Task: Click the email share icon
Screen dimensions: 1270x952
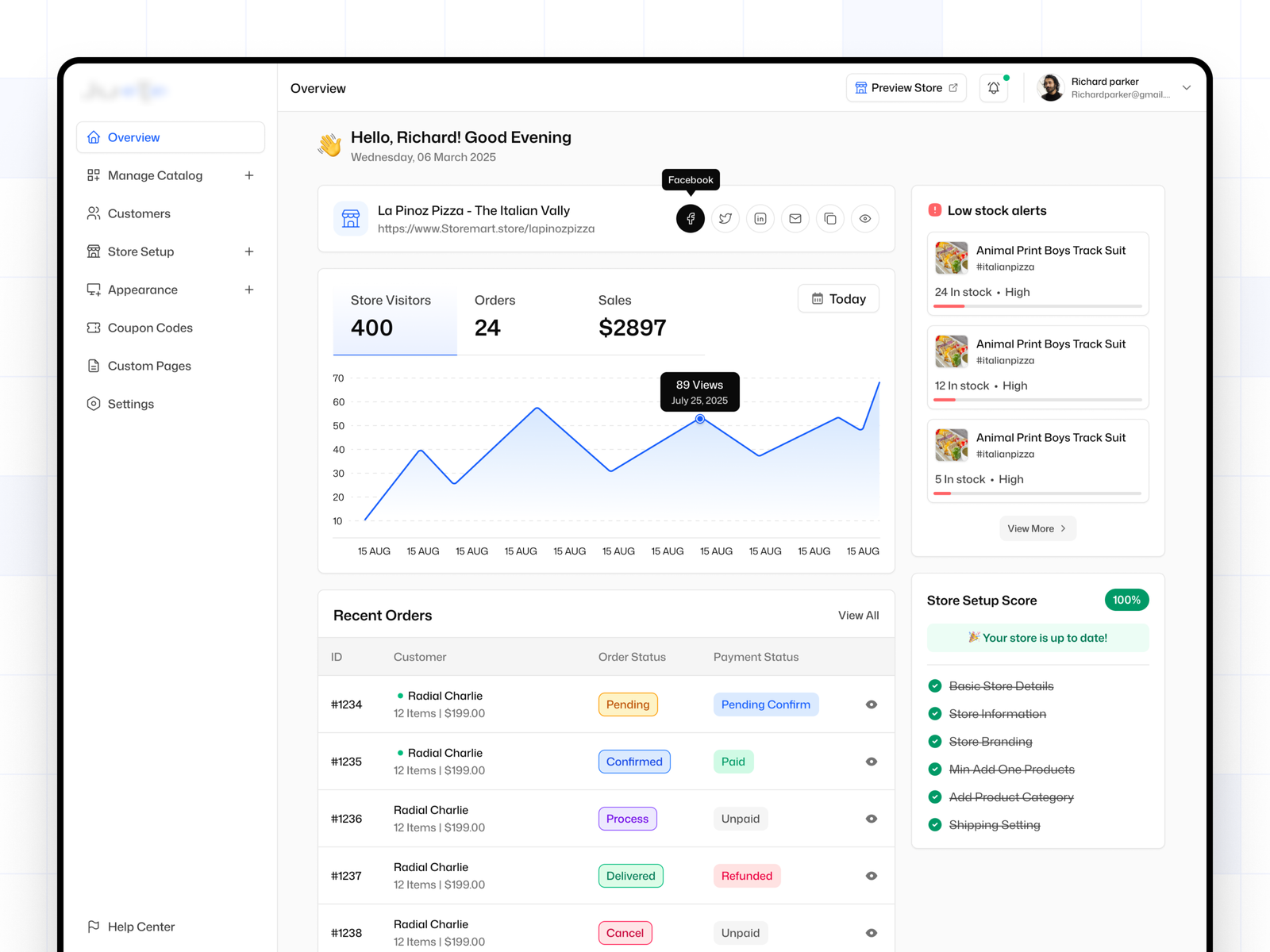Action: [795, 218]
